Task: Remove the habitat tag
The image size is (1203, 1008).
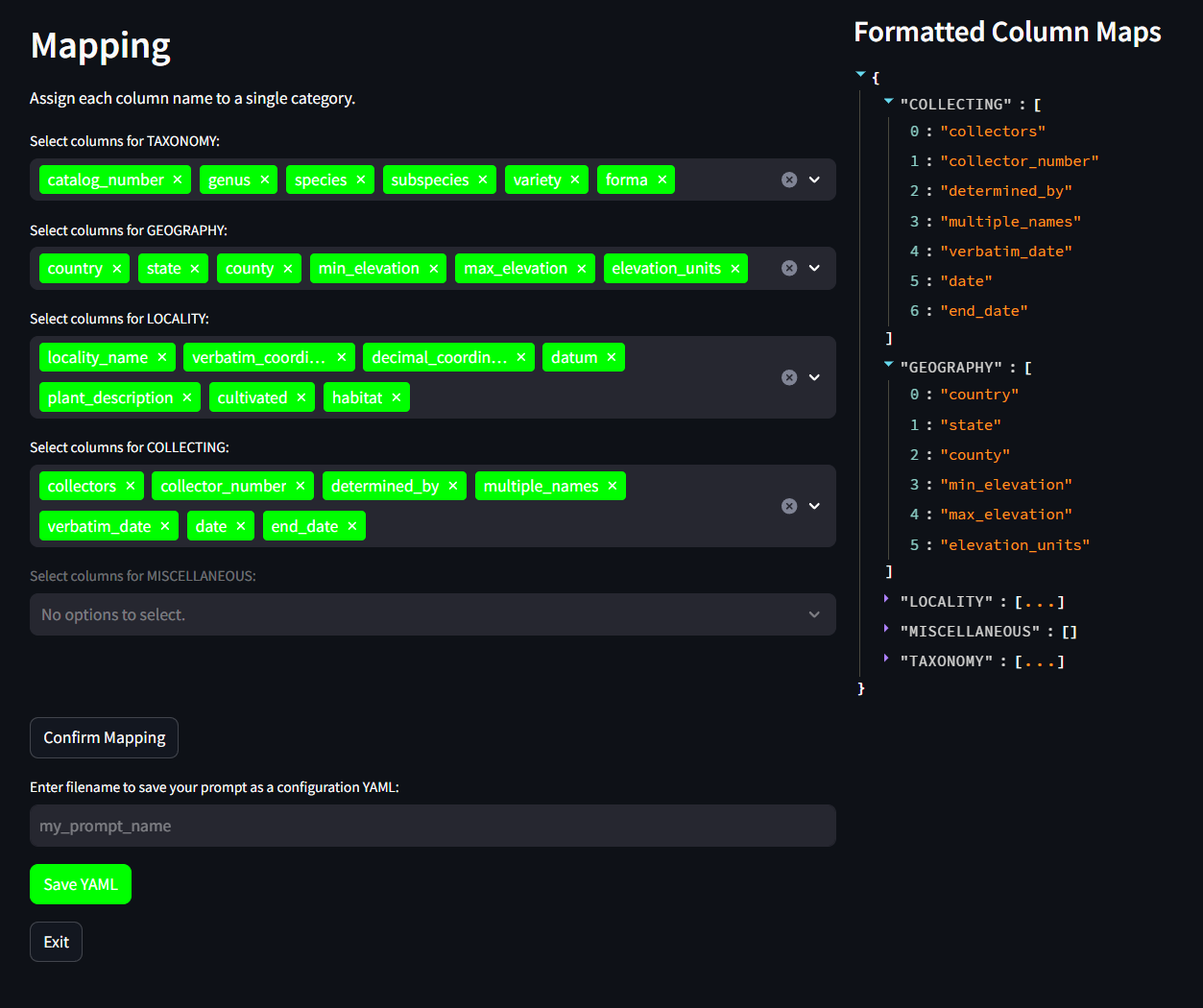Action: 397,398
